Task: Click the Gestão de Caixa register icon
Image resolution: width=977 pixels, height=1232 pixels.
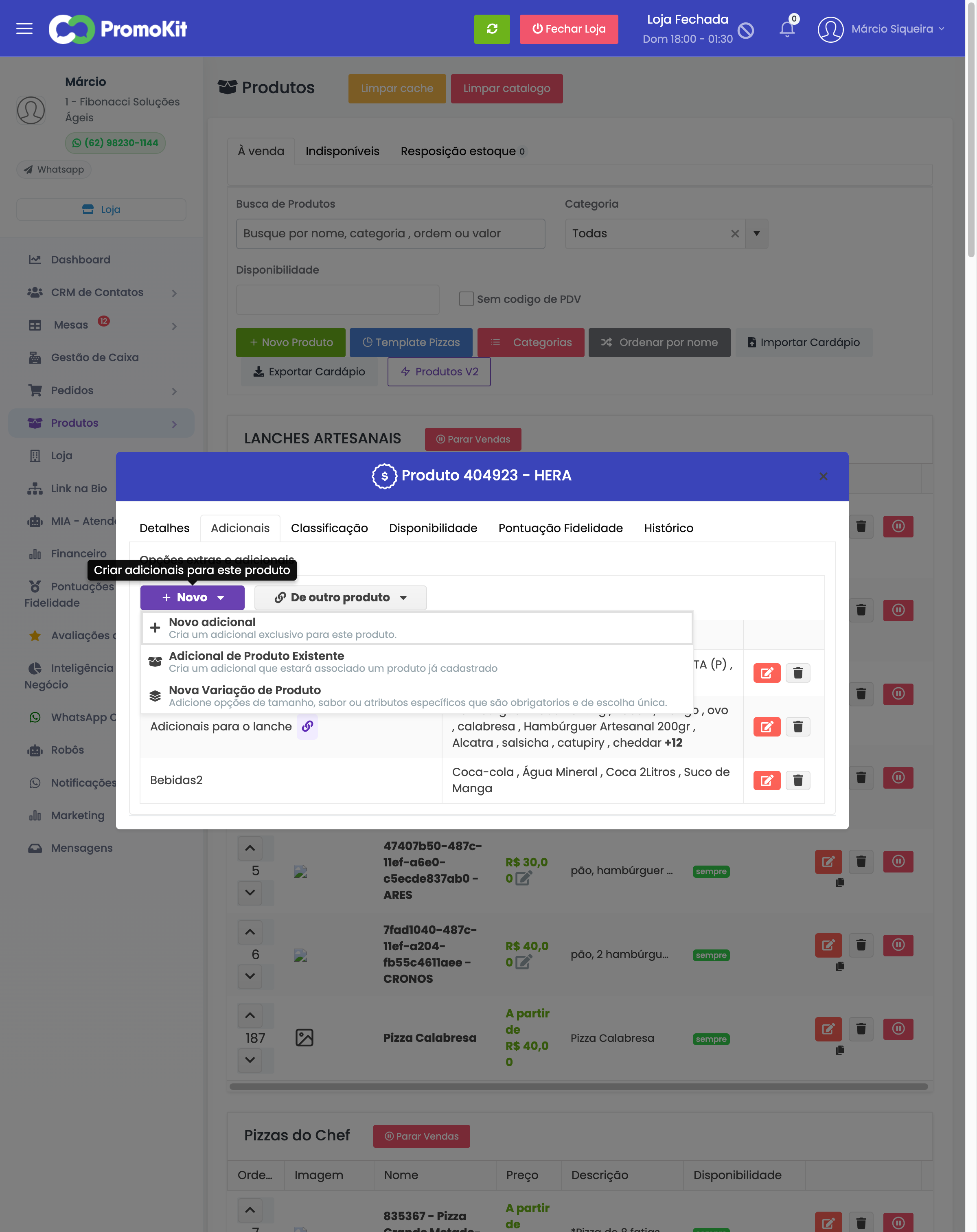Action: 35,358
